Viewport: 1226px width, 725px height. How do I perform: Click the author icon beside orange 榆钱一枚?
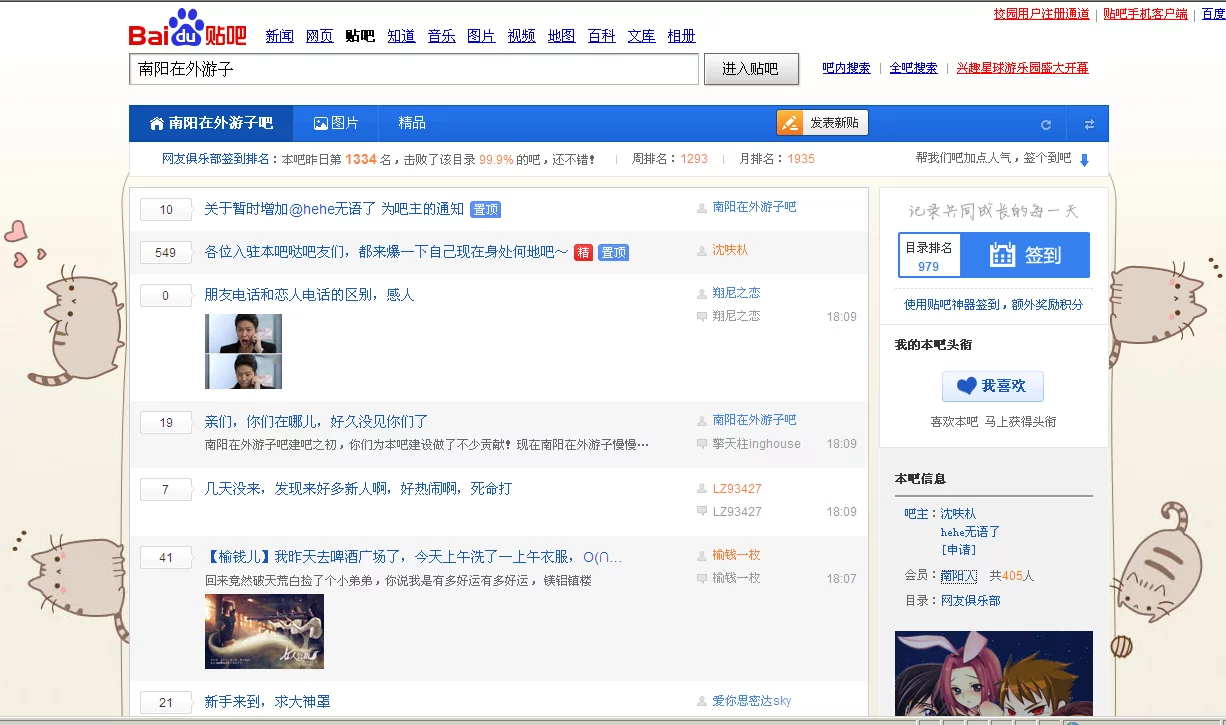click(702, 555)
